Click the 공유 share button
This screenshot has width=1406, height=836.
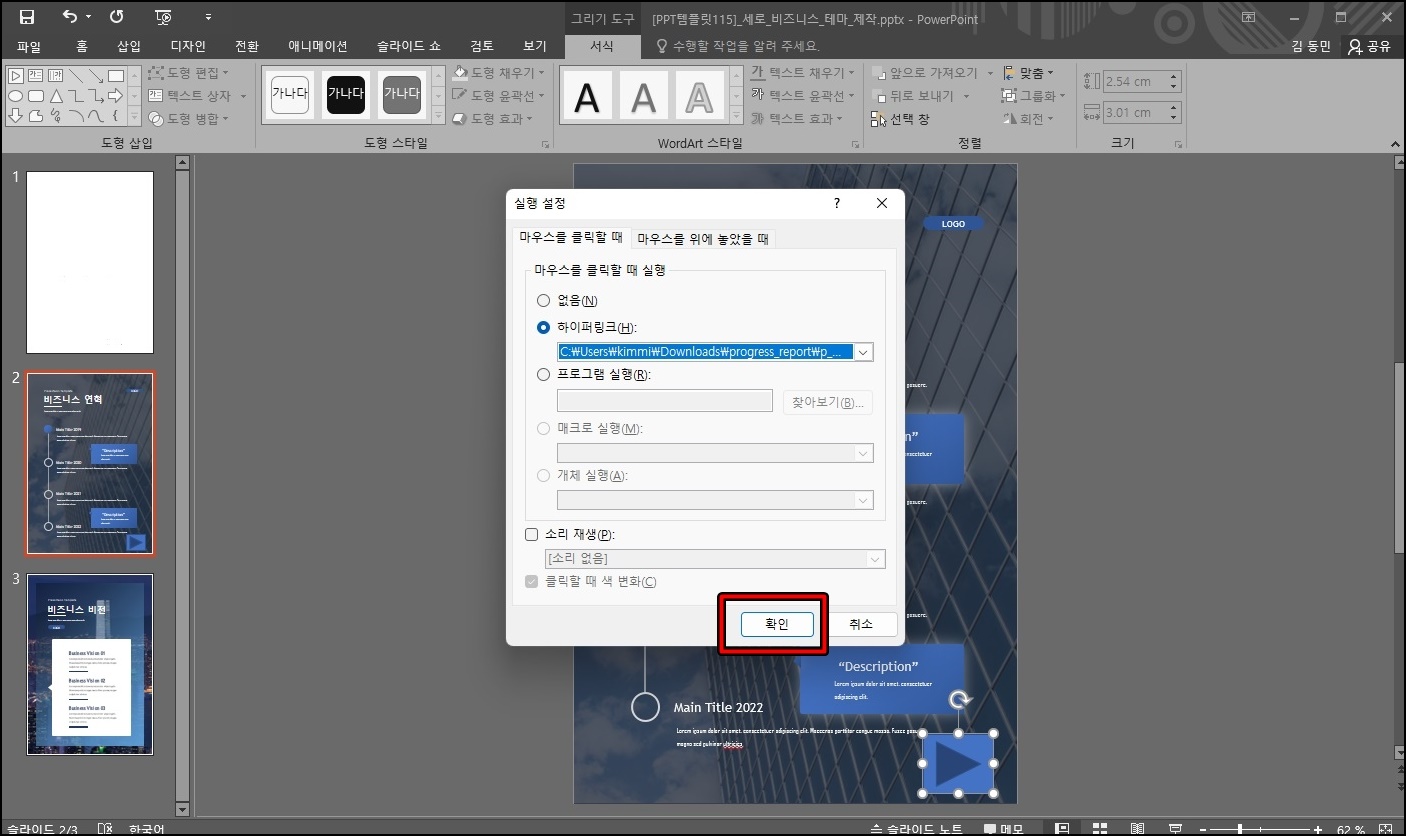click(1370, 46)
